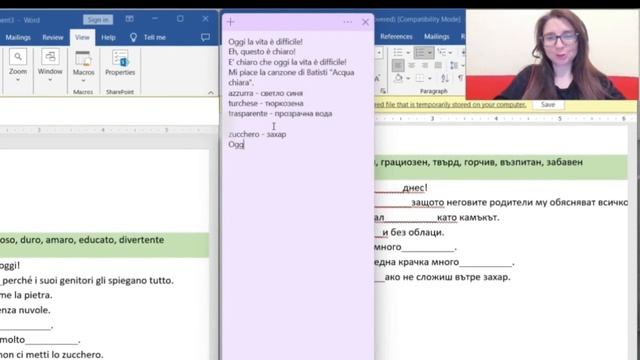Click note line 'Eh, questo è chiaro!'
Screen dimensions: 640x360
[x=262, y=51]
